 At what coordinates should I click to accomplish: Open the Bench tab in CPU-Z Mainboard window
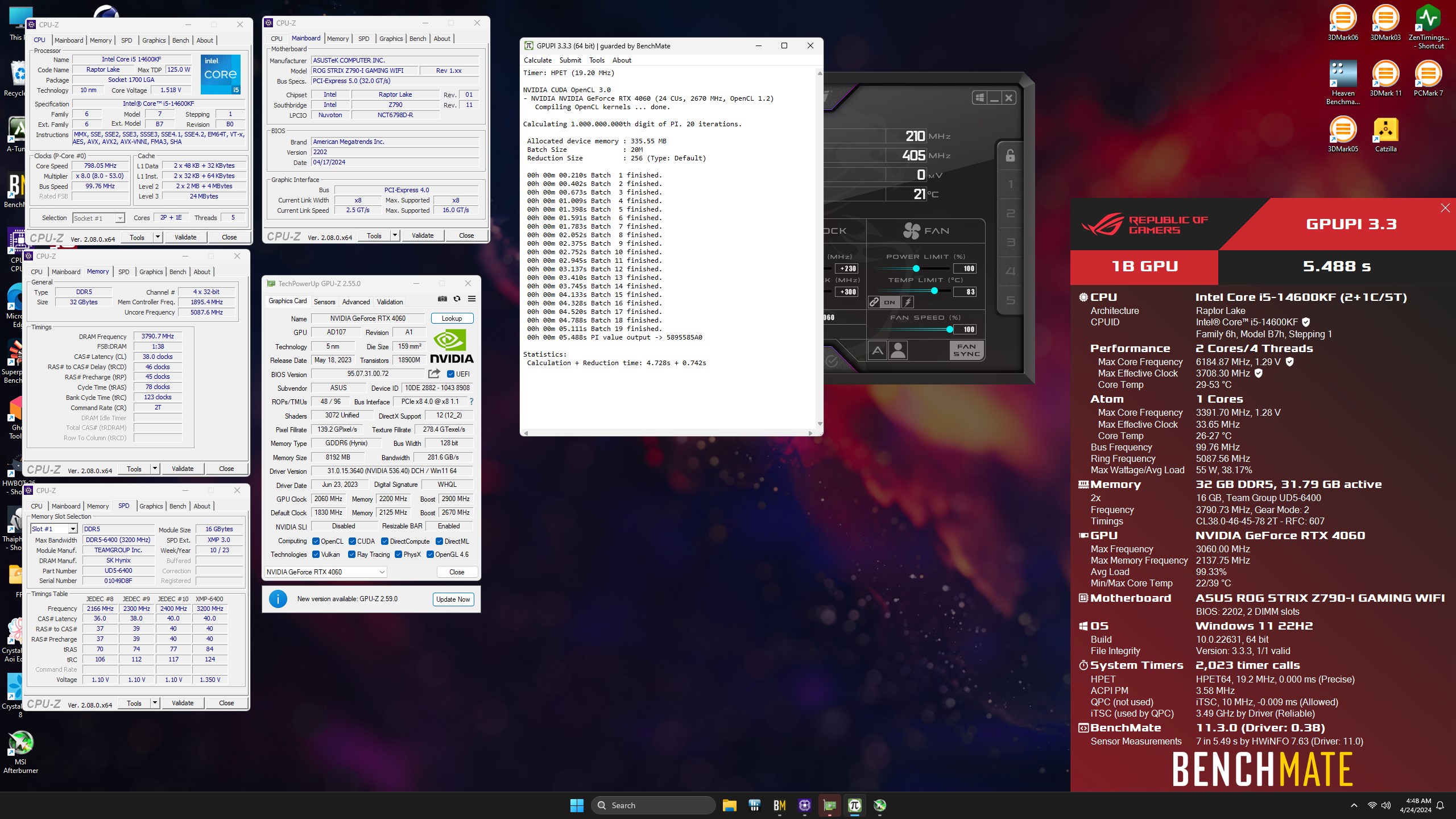coord(417,39)
